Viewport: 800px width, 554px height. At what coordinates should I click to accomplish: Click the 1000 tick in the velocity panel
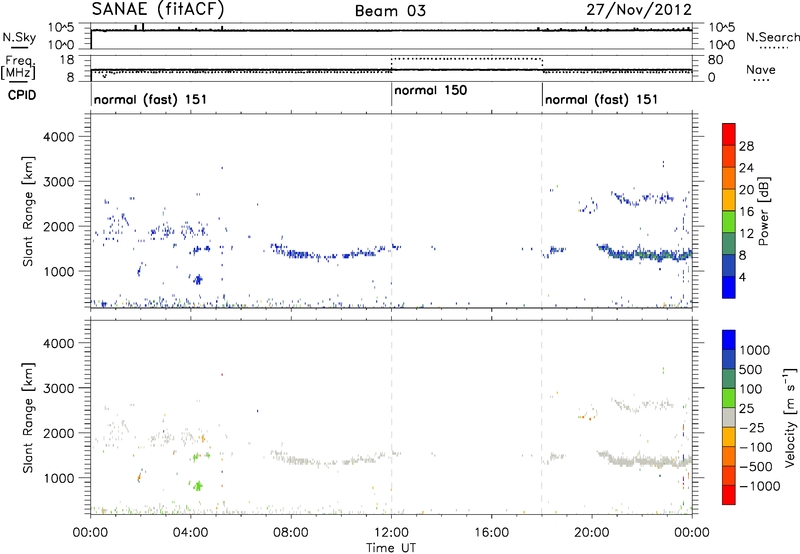point(59,478)
